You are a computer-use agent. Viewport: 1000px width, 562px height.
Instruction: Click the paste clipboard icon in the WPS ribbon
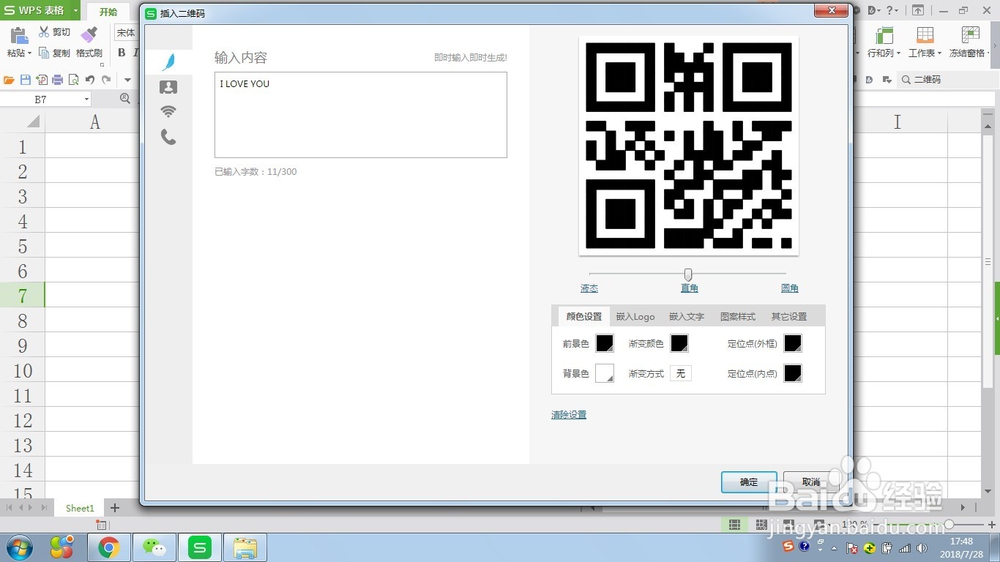(18, 36)
